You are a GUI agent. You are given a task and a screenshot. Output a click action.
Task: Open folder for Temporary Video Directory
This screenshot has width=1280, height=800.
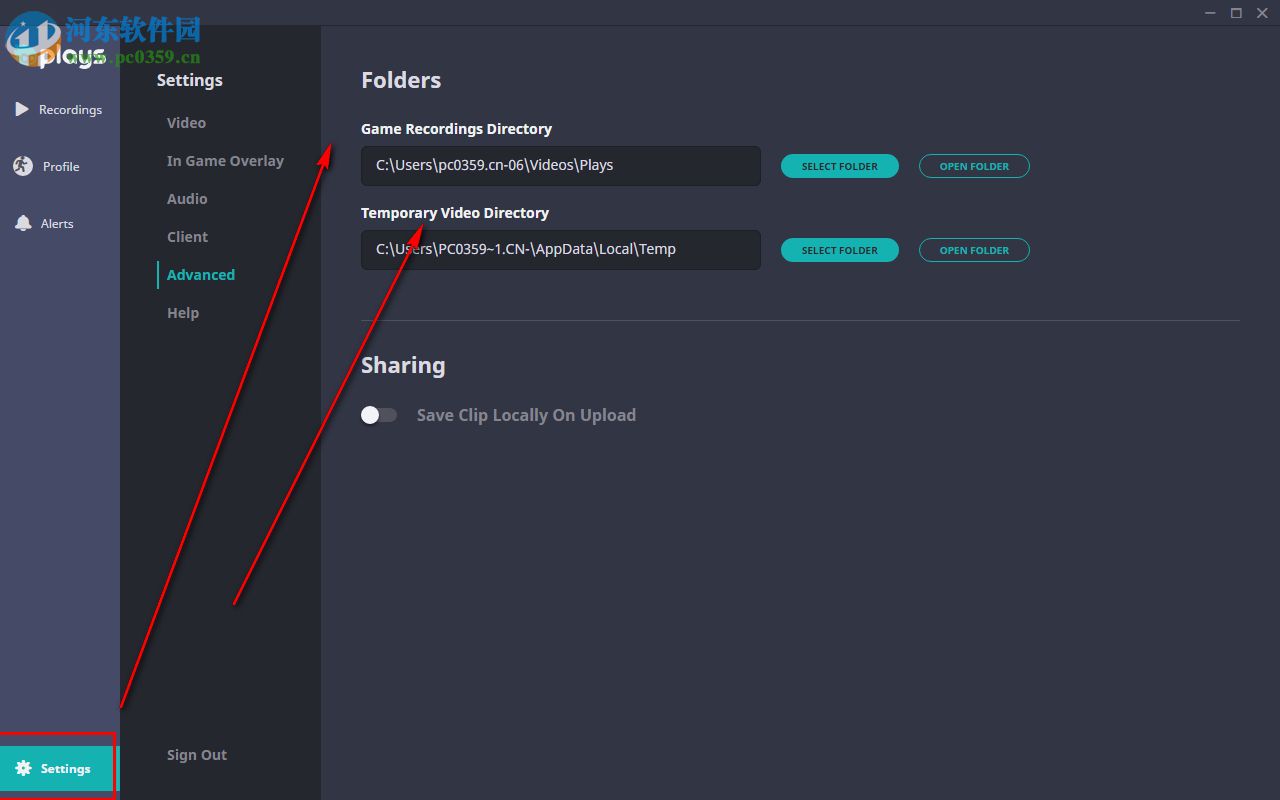pos(974,250)
